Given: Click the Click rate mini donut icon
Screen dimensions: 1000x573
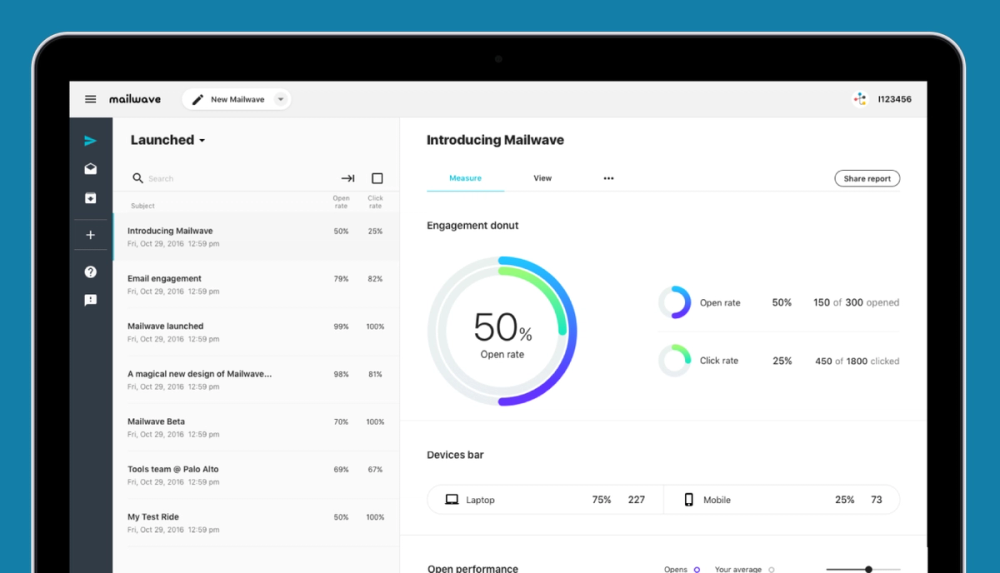Looking at the screenshot, I should pos(675,361).
